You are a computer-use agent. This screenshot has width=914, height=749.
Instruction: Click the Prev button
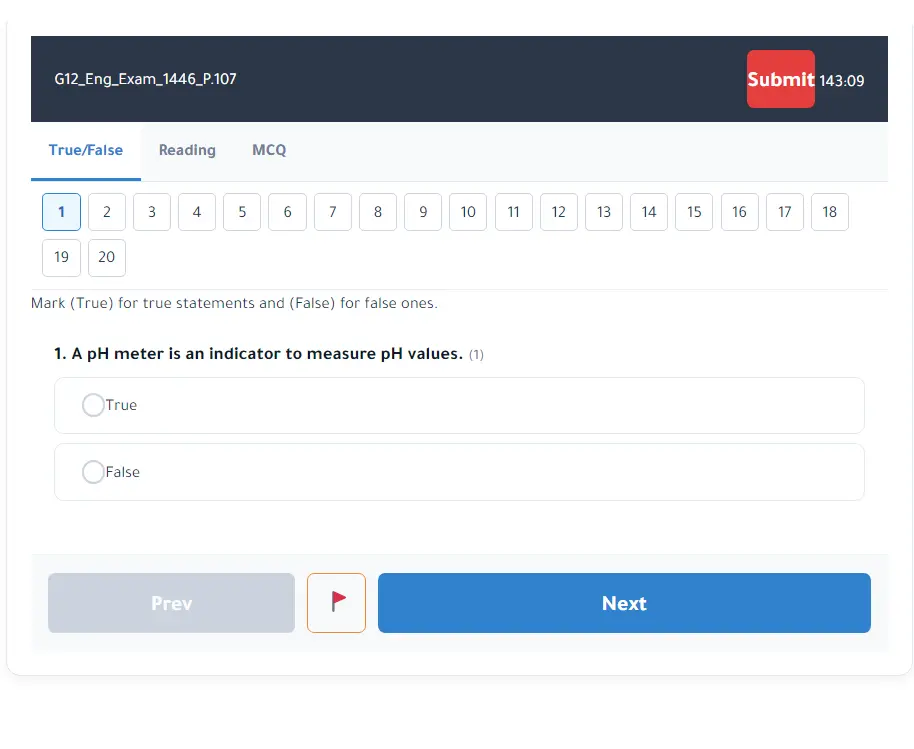tap(171, 603)
